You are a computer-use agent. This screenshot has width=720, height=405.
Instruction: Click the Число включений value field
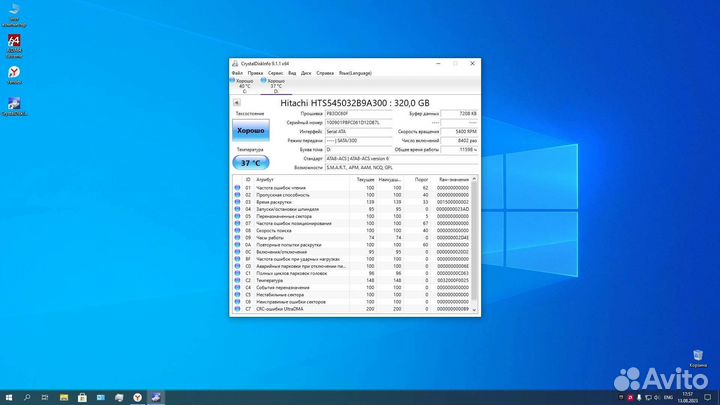tap(459, 141)
